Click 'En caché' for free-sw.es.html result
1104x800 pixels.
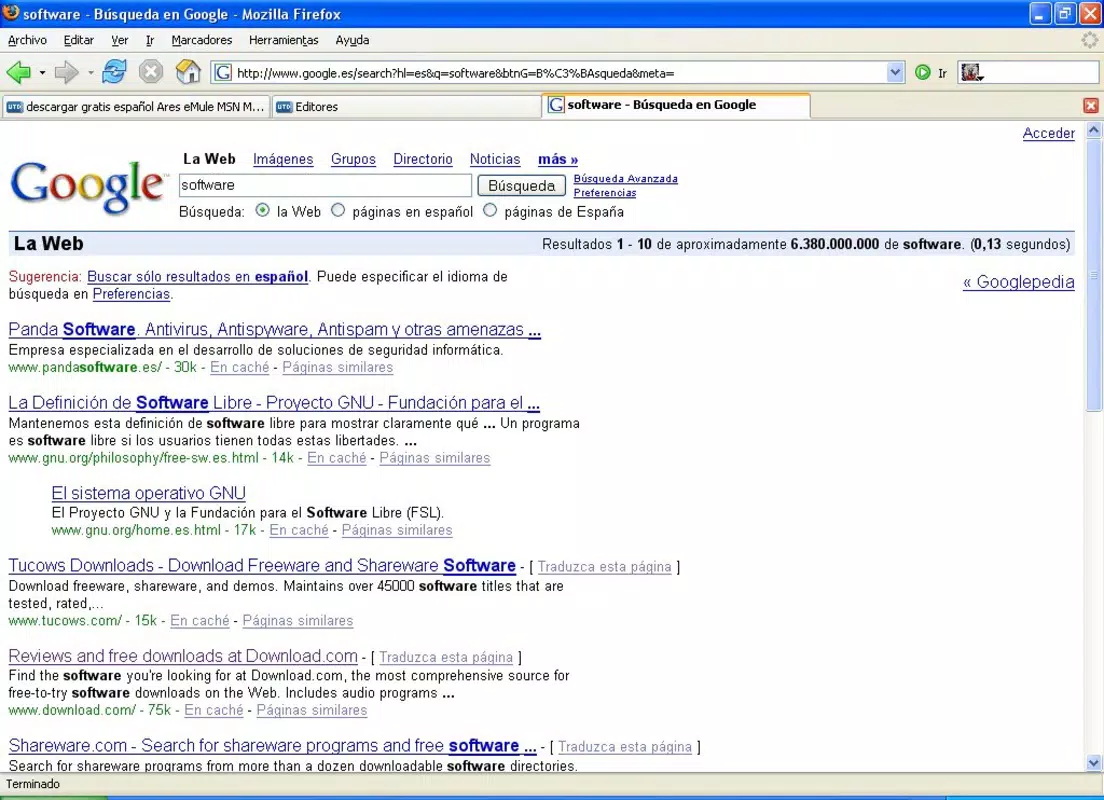click(x=337, y=458)
